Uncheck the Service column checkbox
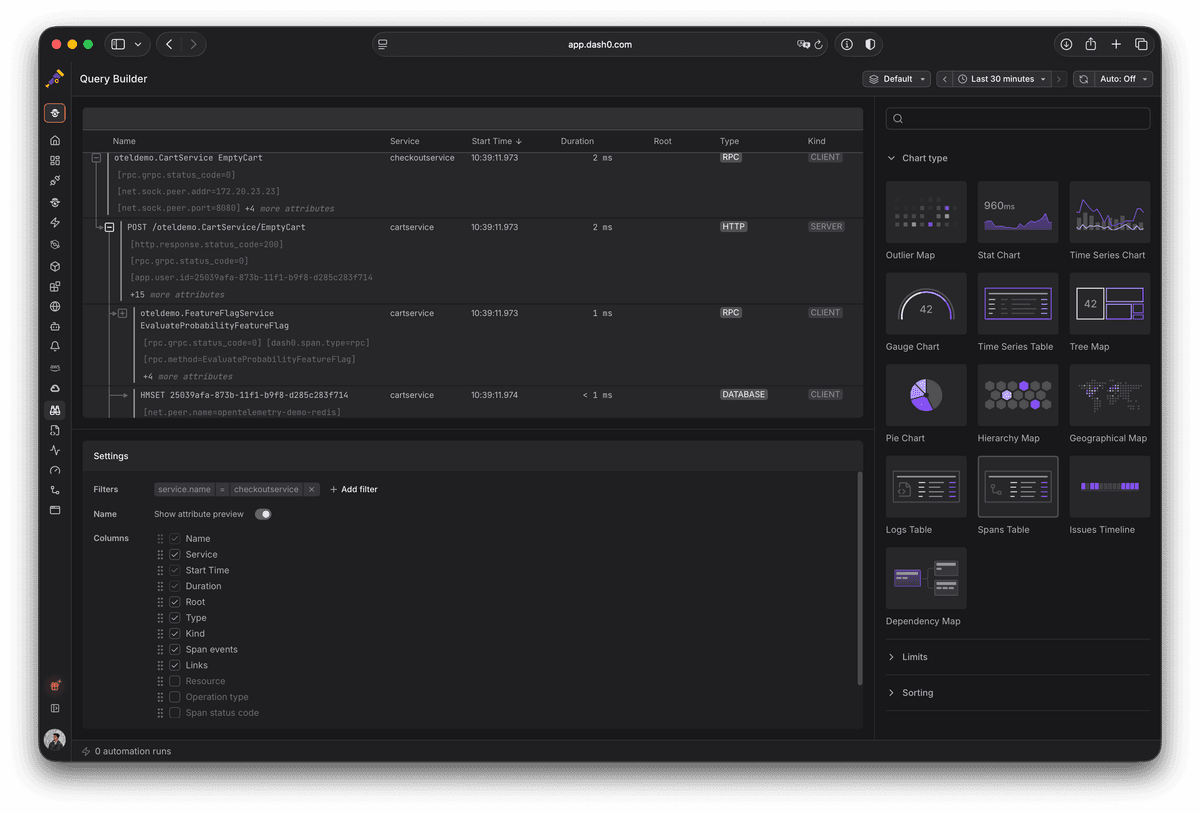Screen dimensions: 1200x813 [x=175, y=554]
